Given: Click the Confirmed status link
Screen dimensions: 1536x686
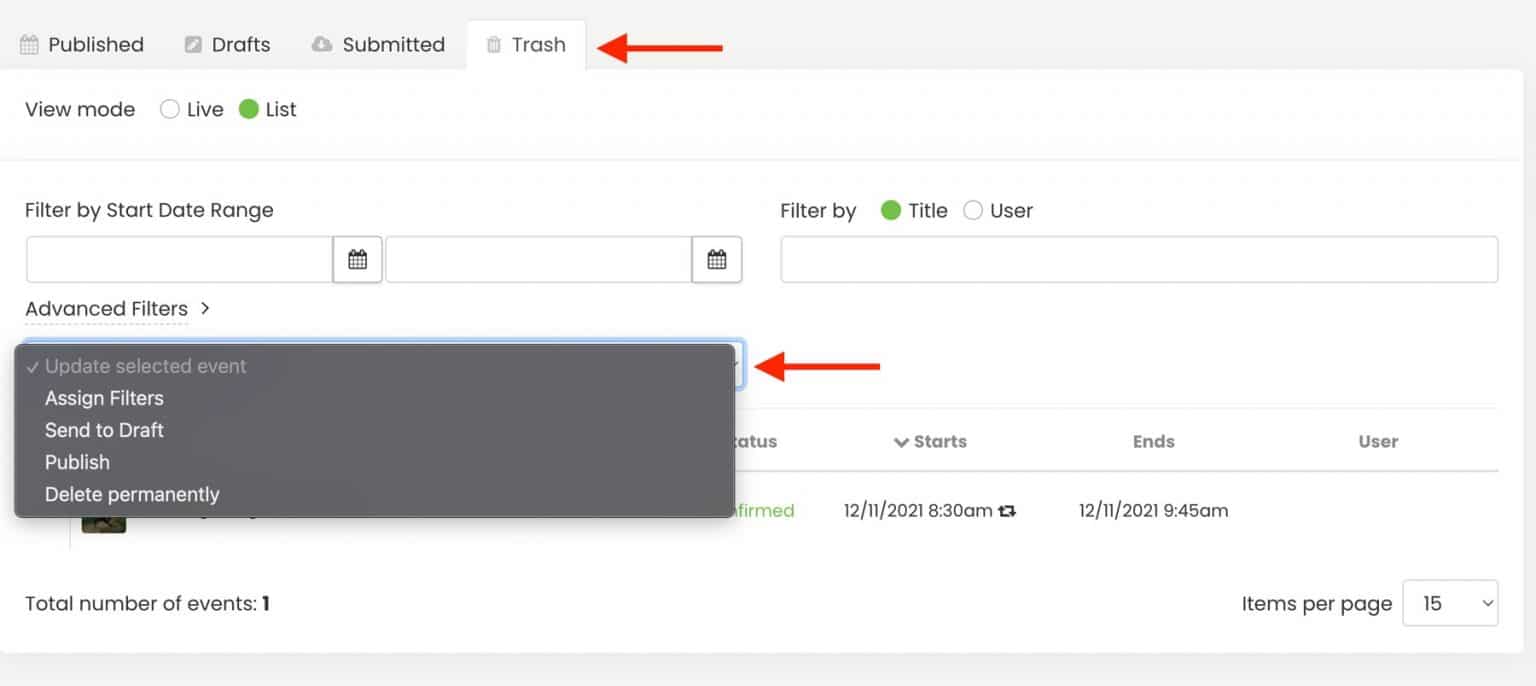Looking at the screenshot, I should point(762,510).
